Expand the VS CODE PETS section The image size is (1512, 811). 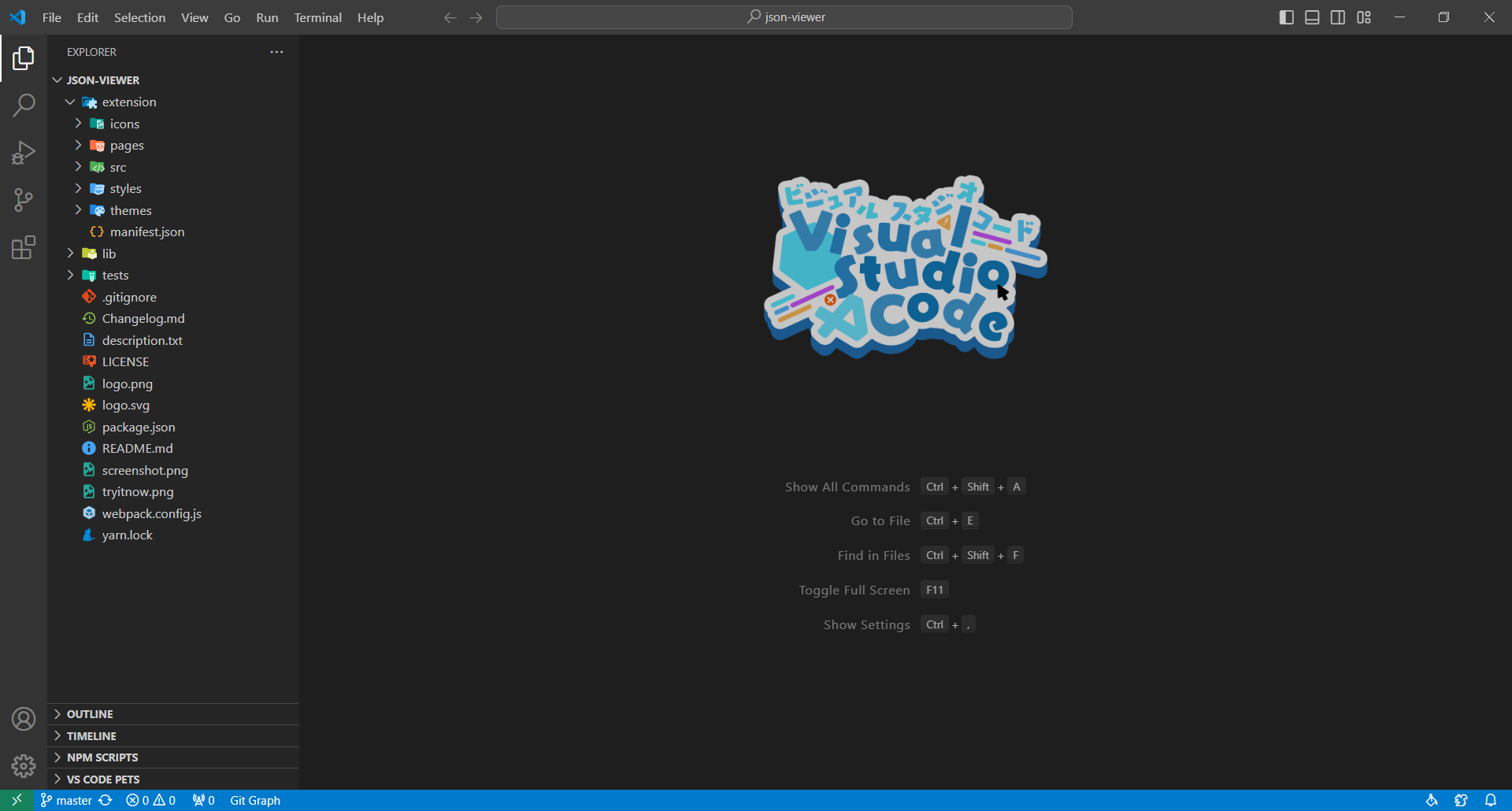(173, 780)
